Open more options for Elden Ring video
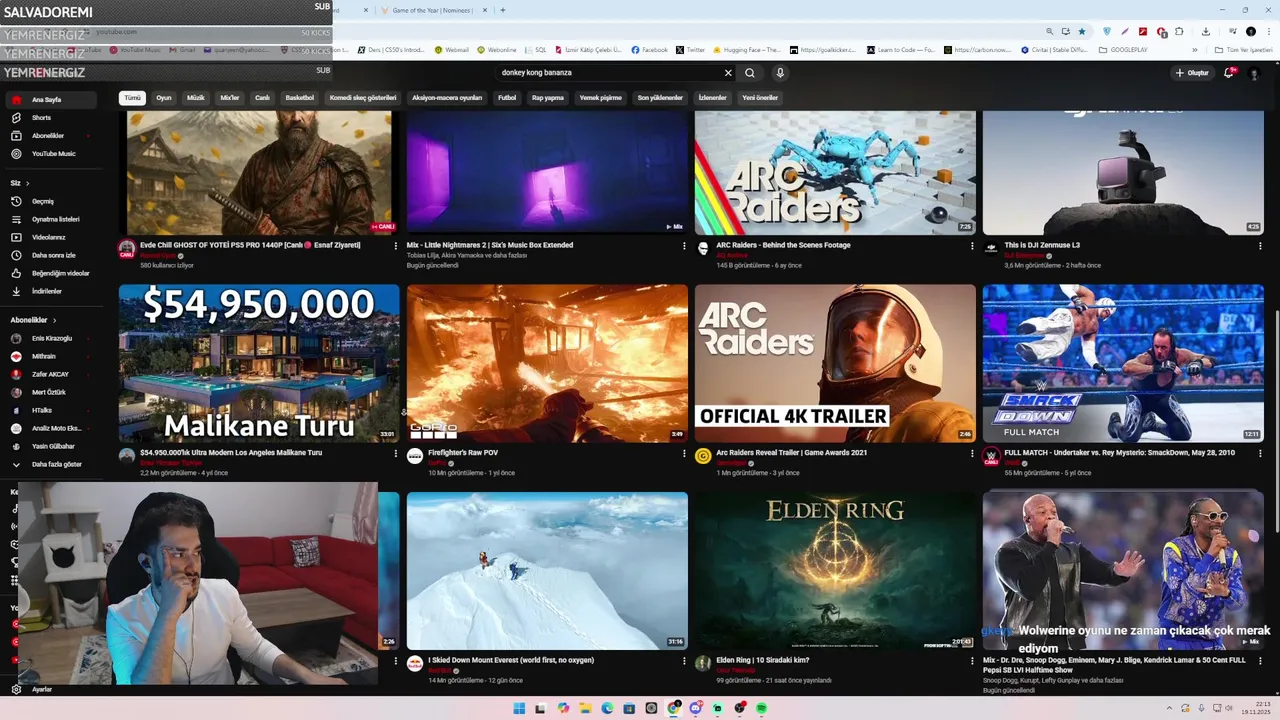Viewport: 1280px width, 720px height. (972, 662)
